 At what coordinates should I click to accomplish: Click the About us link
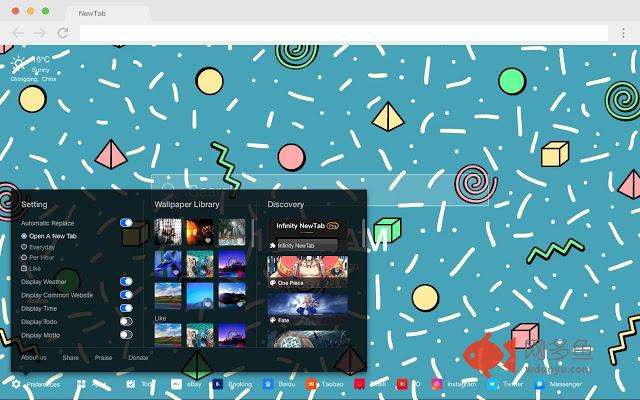tap(34, 357)
